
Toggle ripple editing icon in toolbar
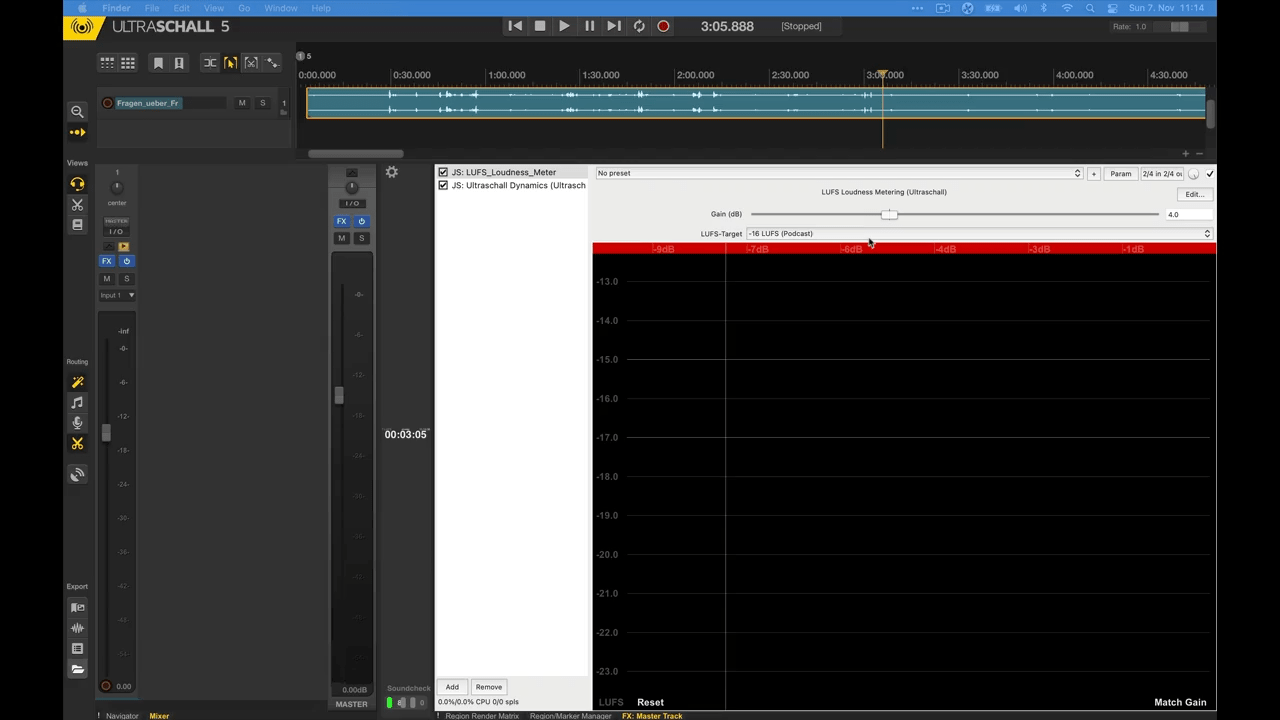click(210, 63)
